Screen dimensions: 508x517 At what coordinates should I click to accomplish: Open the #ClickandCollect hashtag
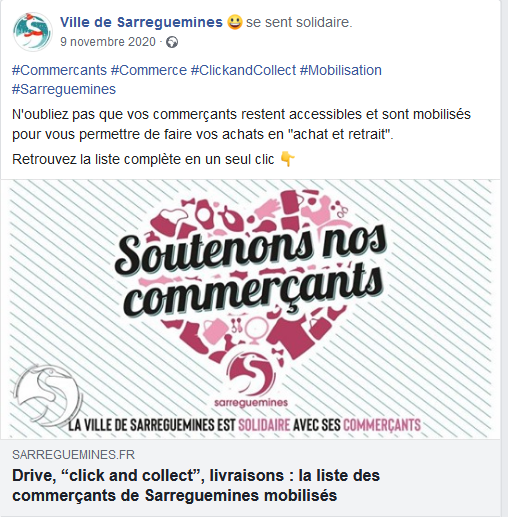coord(243,70)
